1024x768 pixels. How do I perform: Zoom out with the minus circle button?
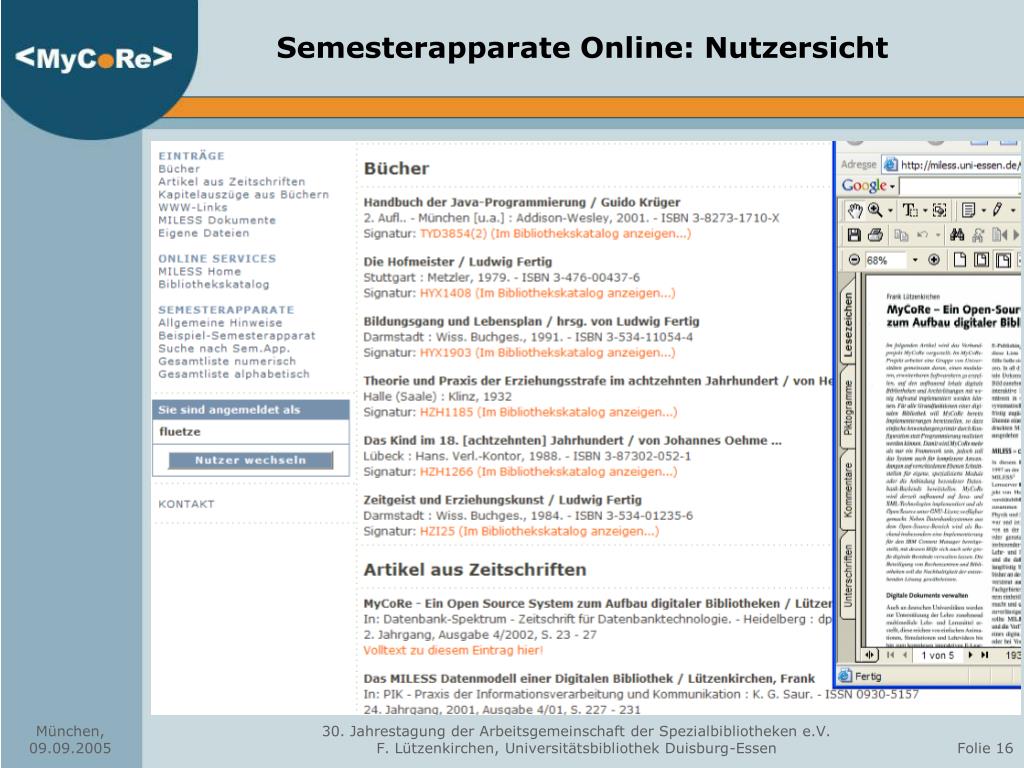[x=854, y=259]
